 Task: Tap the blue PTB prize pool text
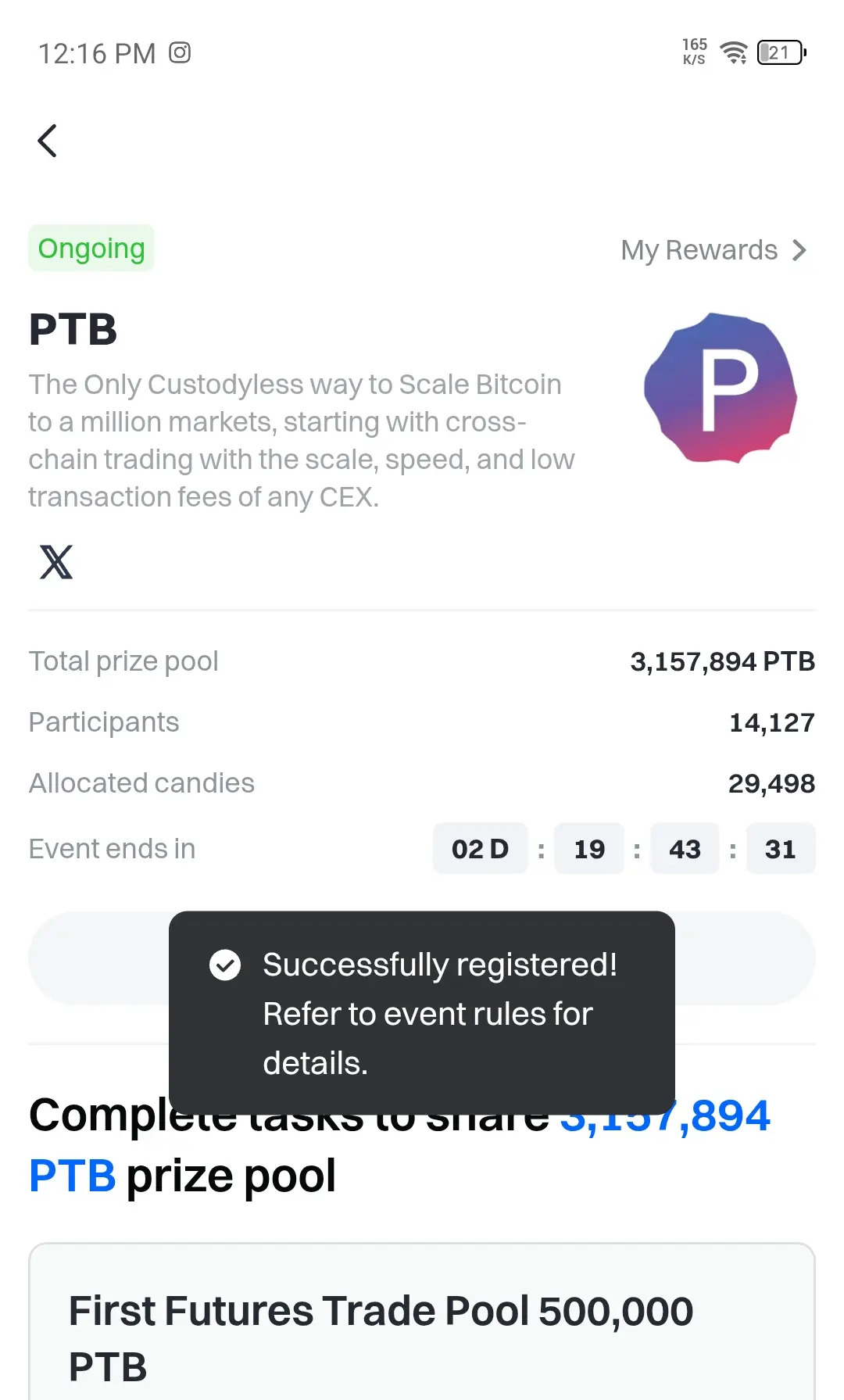72,1176
